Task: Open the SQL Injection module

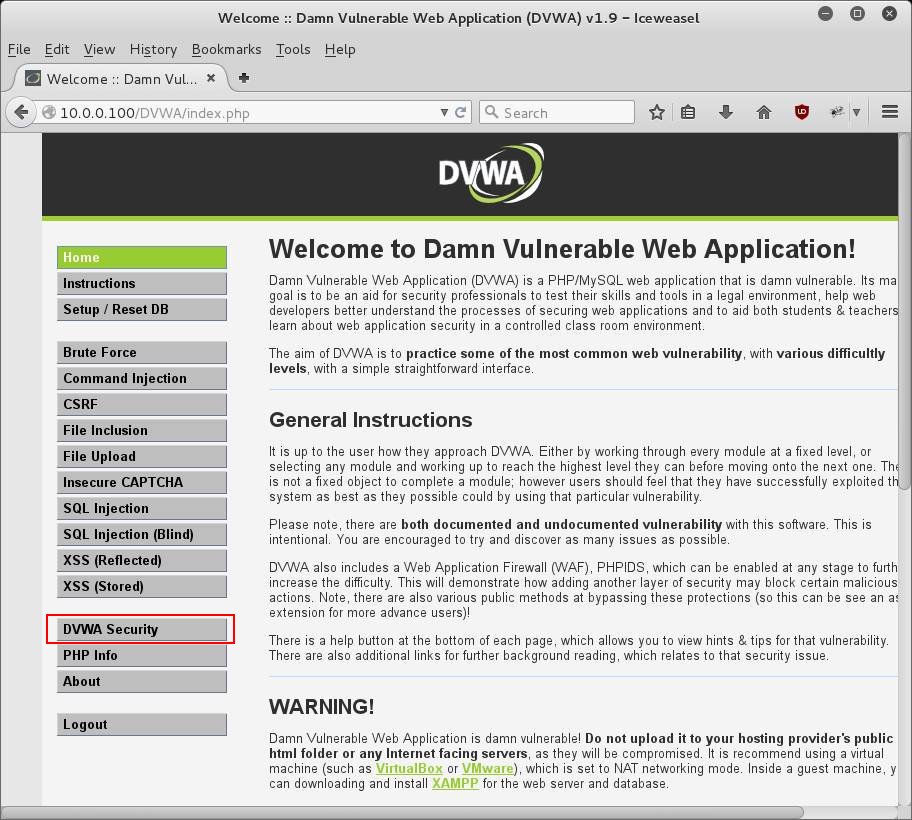Action: 142,508
